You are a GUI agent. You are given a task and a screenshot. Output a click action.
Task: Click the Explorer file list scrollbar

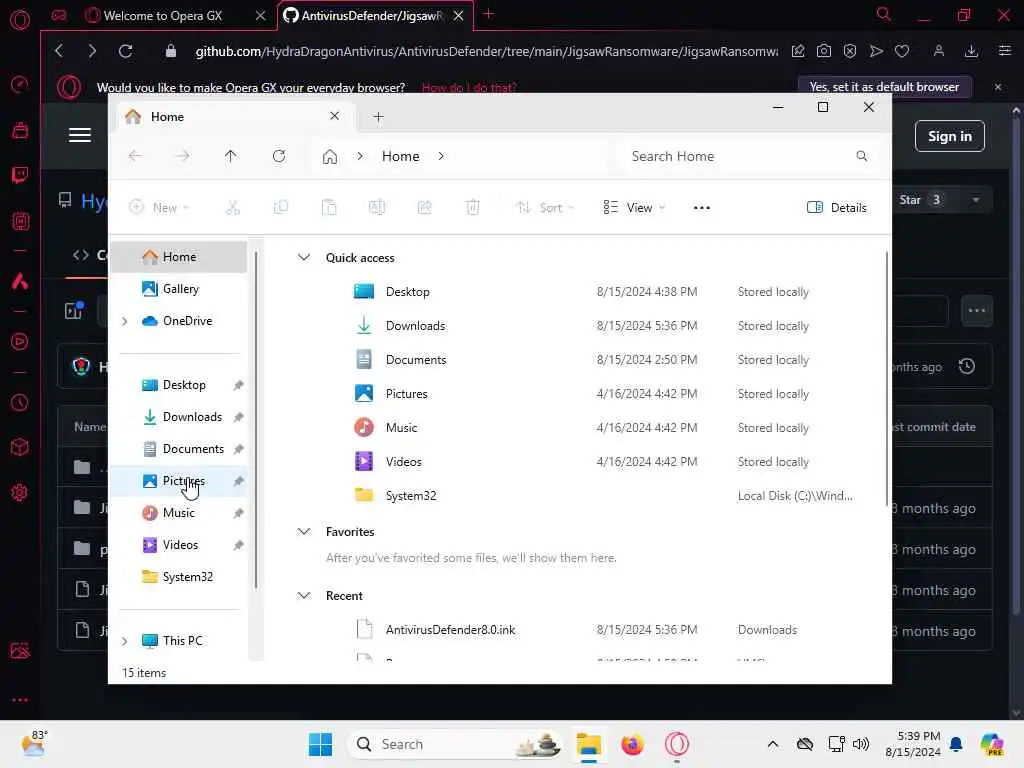tap(886, 379)
